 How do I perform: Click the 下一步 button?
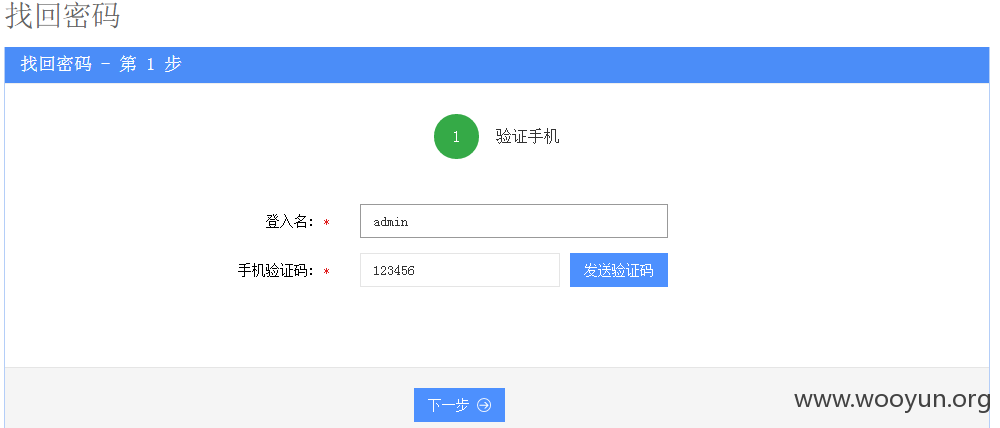pyautogui.click(x=459, y=405)
